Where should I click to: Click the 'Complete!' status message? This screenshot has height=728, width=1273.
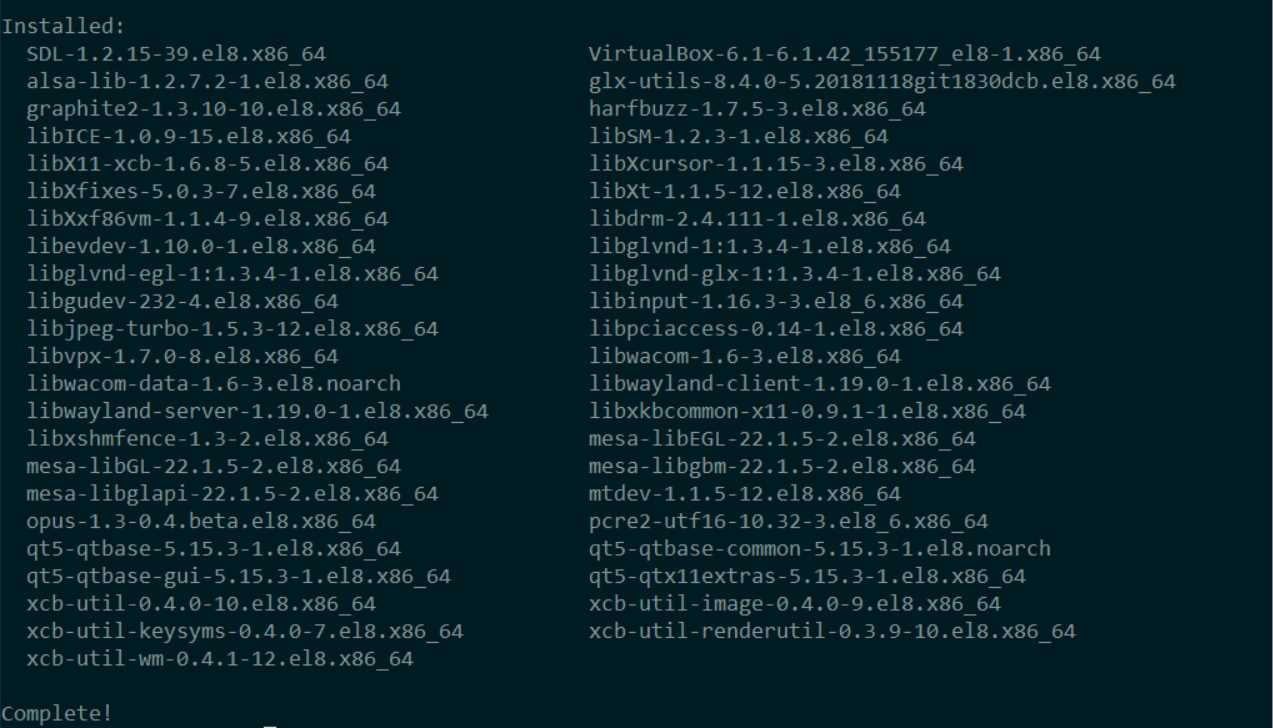(57, 714)
